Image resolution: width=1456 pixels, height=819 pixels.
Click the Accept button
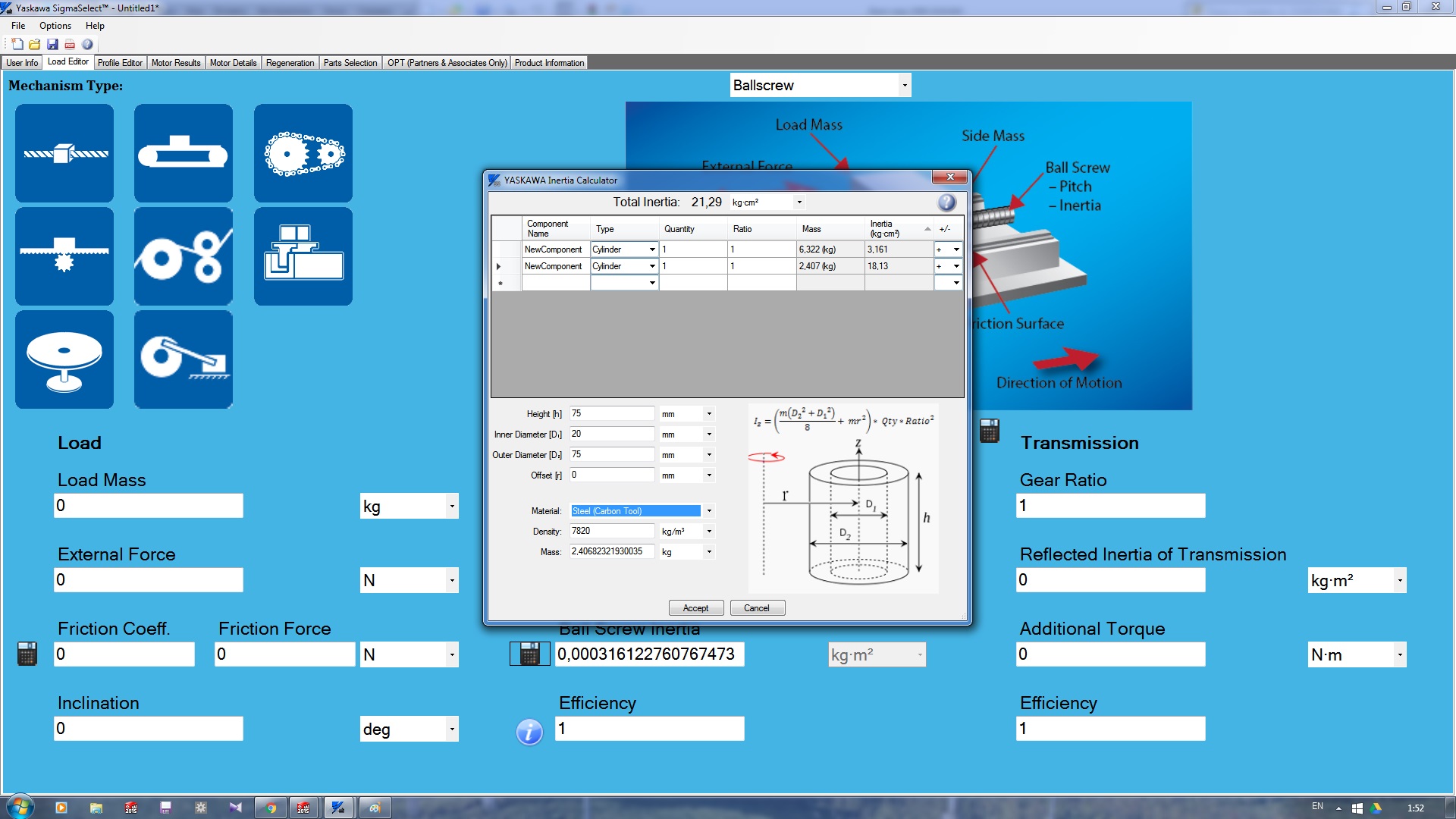(x=695, y=608)
